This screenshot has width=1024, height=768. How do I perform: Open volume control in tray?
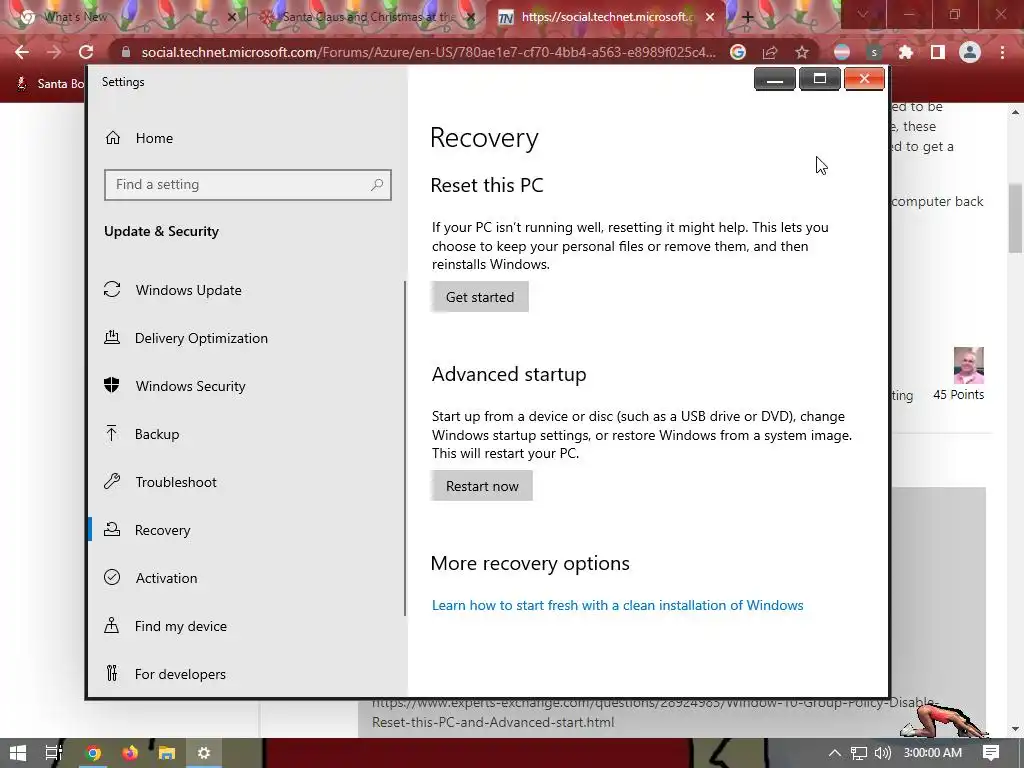(x=882, y=753)
